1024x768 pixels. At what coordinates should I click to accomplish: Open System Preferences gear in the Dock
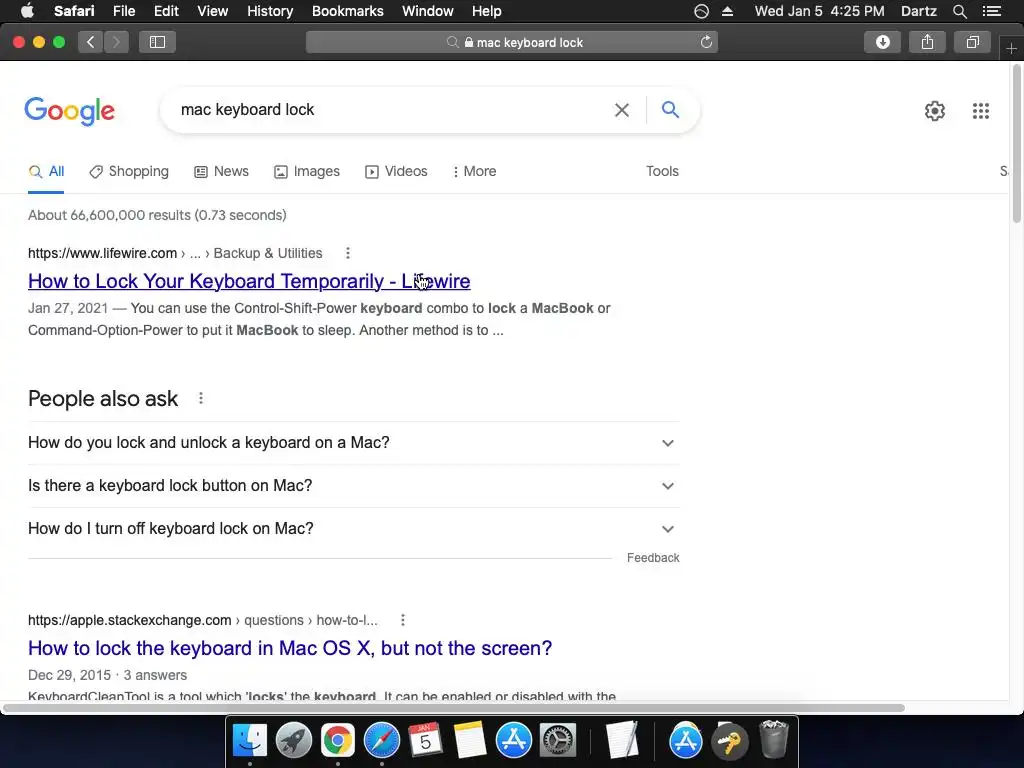click(x=557, y=741)
